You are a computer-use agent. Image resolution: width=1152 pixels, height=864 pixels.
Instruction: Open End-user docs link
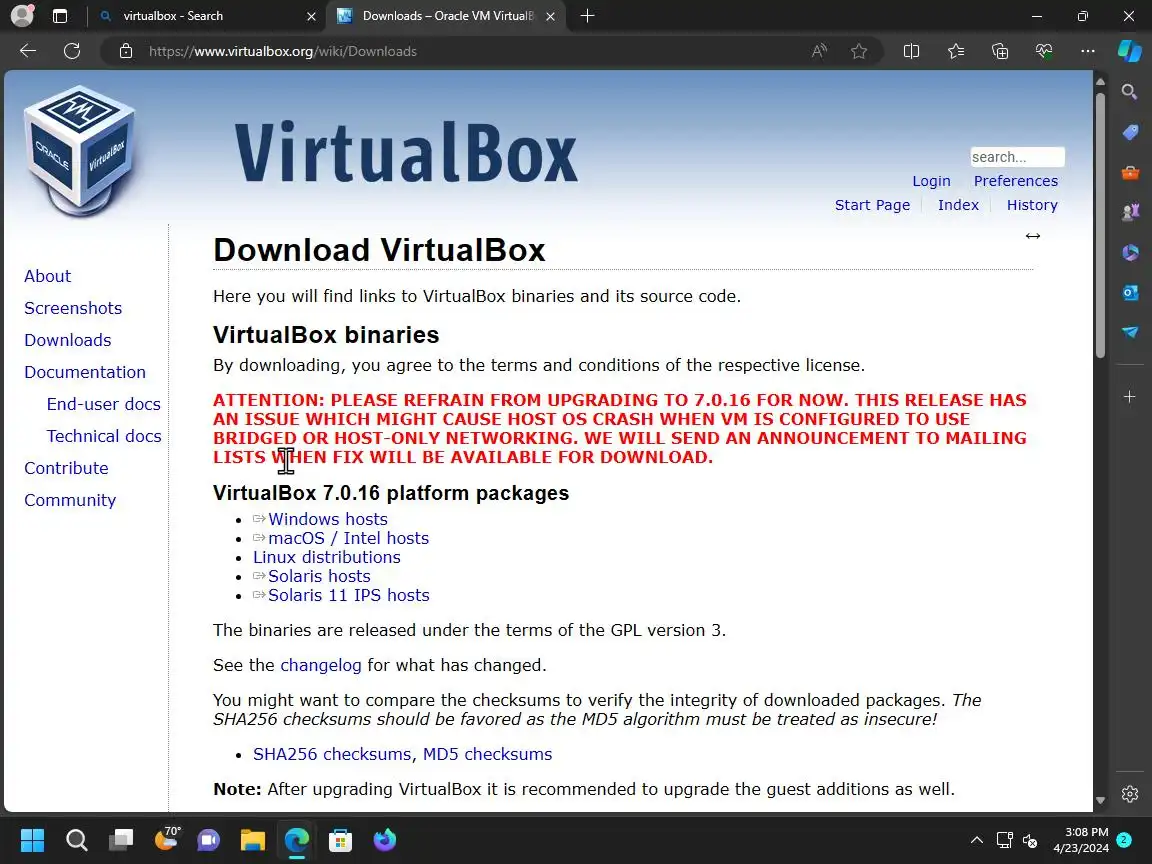tap(104, 404)
